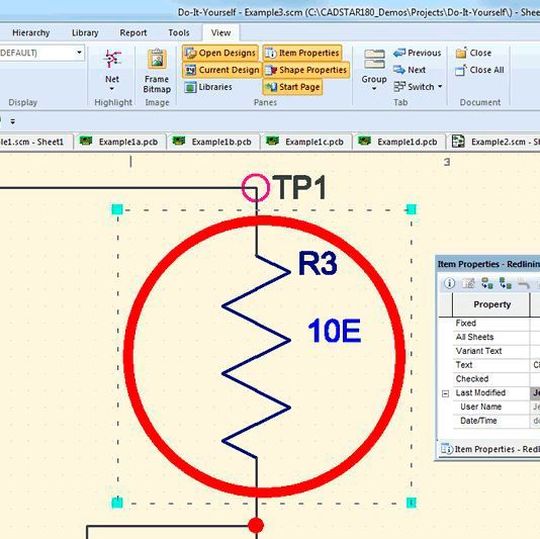The width and height of the screenshot is (540, 539).
Task: Click the Start Page icon
Action: 271,87
